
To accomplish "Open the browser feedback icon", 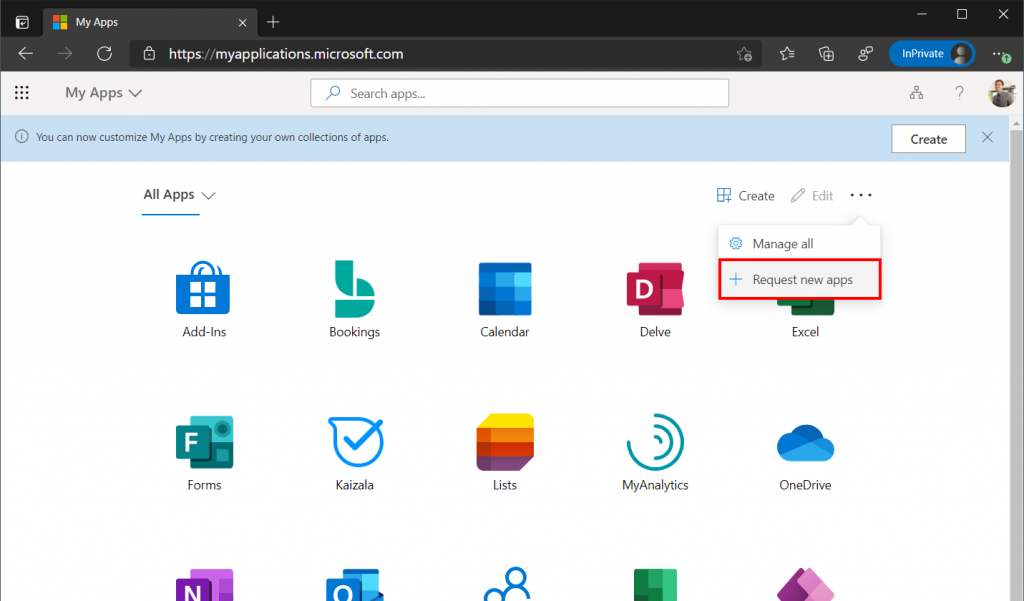I will [865, 54].
